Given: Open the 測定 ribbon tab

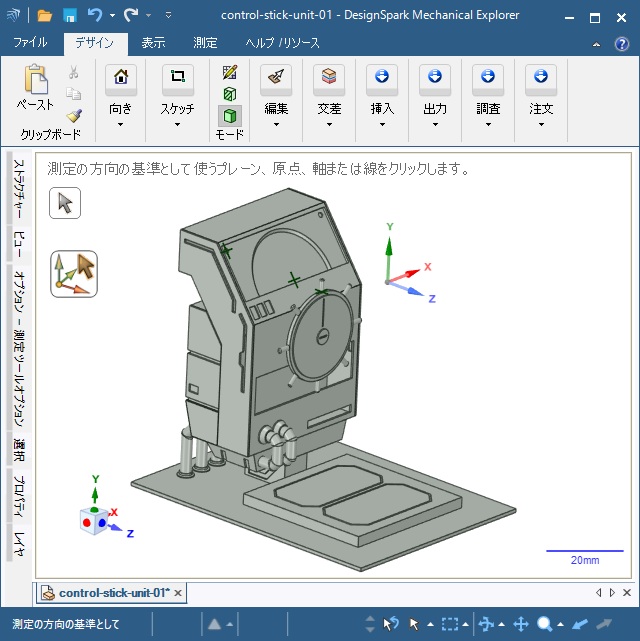Looking at the screenshot, I should [x=205, y=43].
